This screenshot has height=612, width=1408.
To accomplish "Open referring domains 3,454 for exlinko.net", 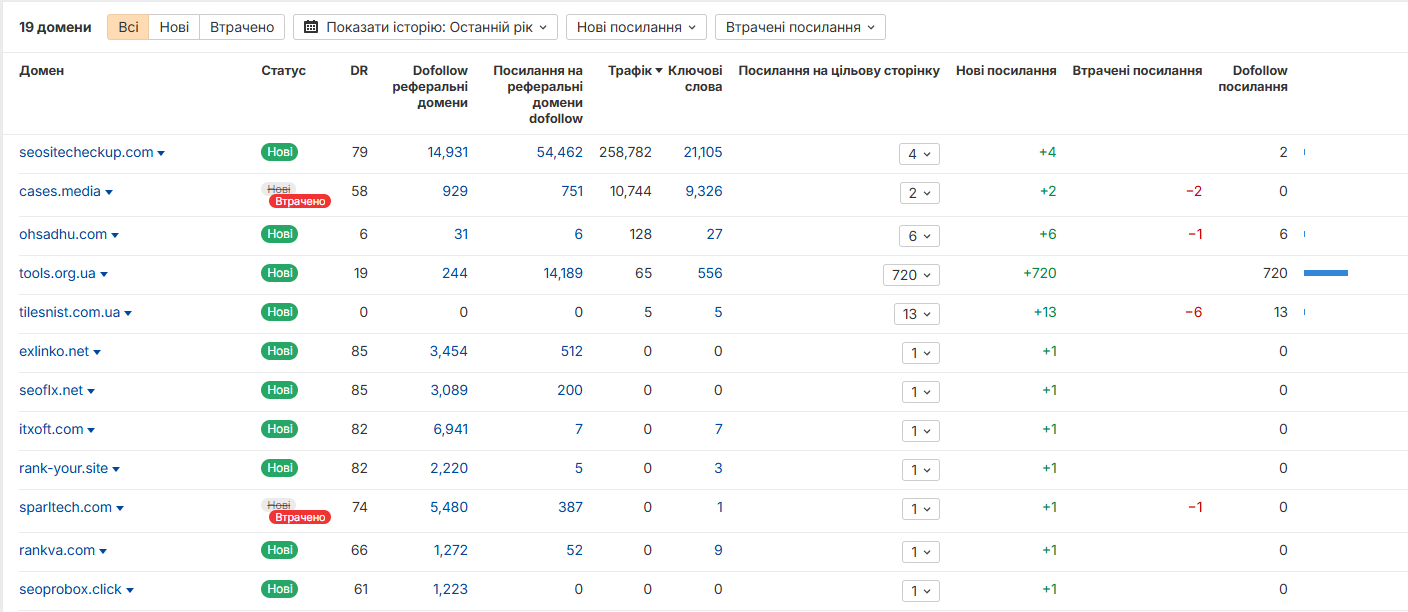I will click(x=449, y=351).
